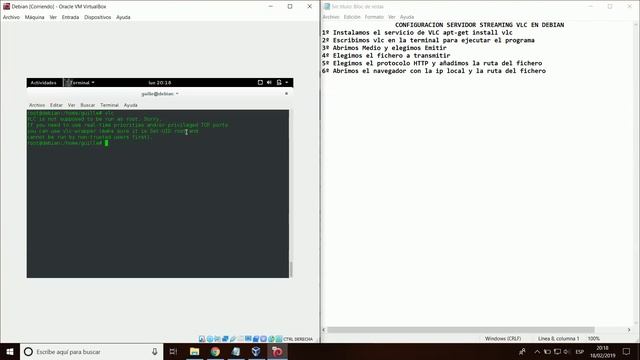Click line 4º Elegimos el fichero a transmitir

pos(386,56)
